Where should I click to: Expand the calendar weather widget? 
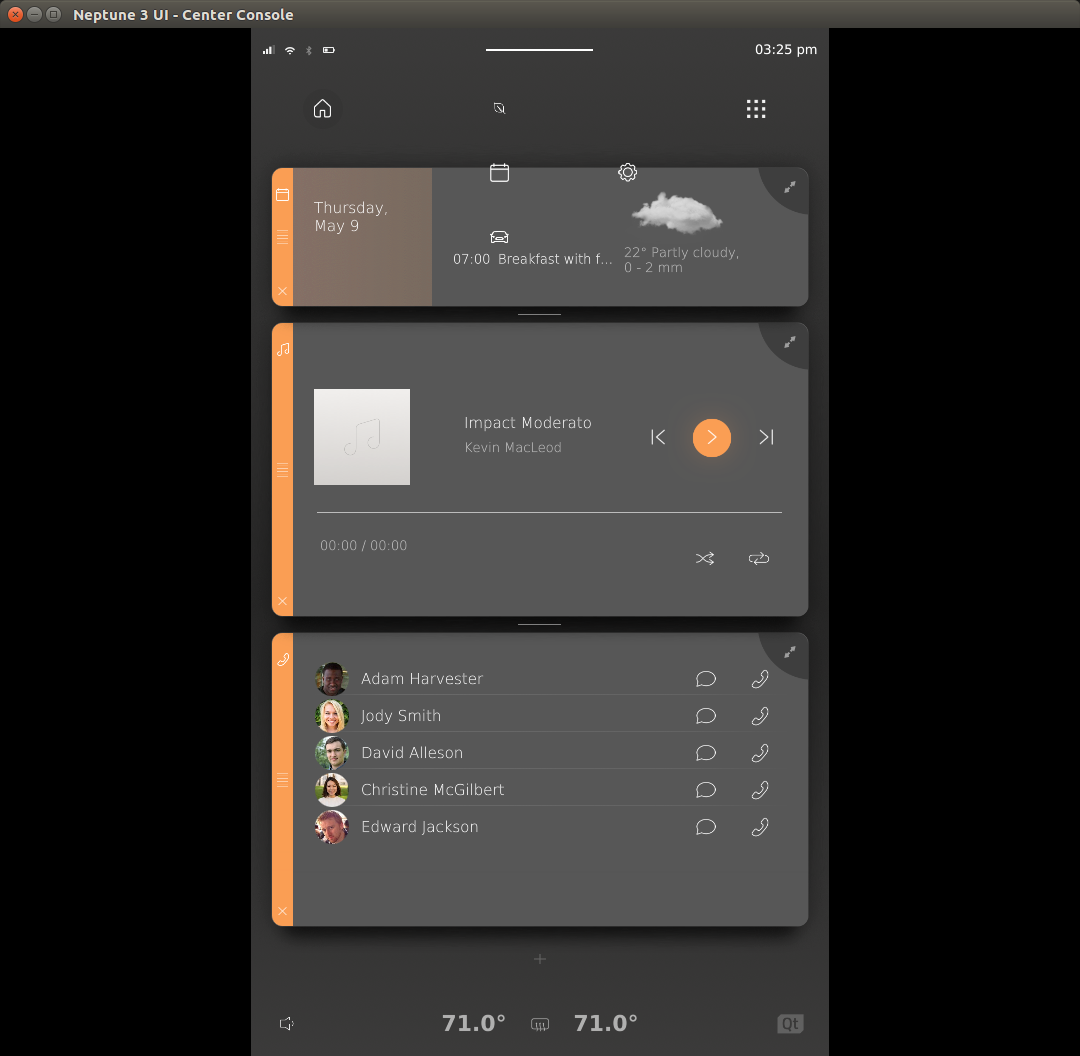click(x=790, y=187)
